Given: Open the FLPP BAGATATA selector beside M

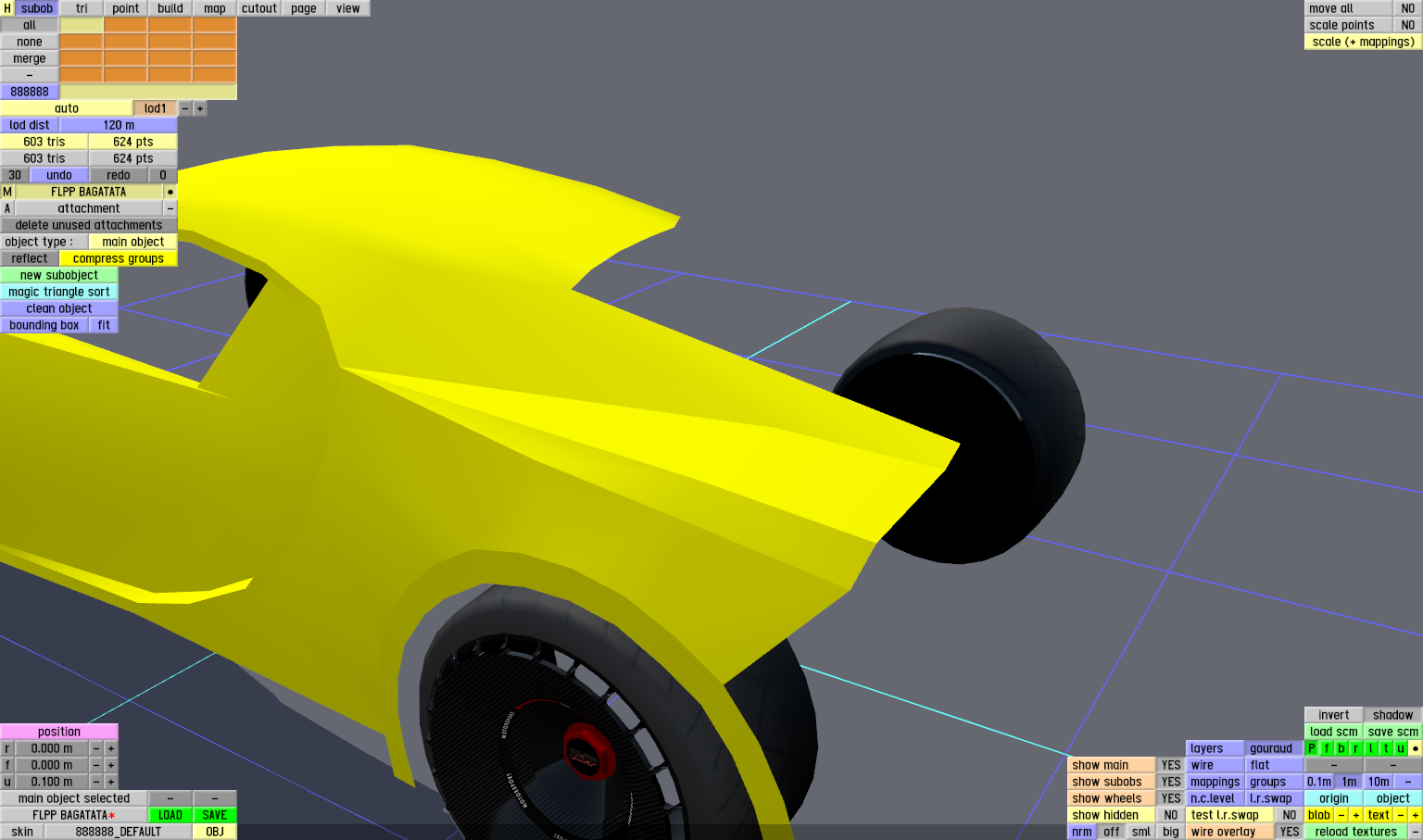Looking at the screenshot, I should [x=89, y=192].
